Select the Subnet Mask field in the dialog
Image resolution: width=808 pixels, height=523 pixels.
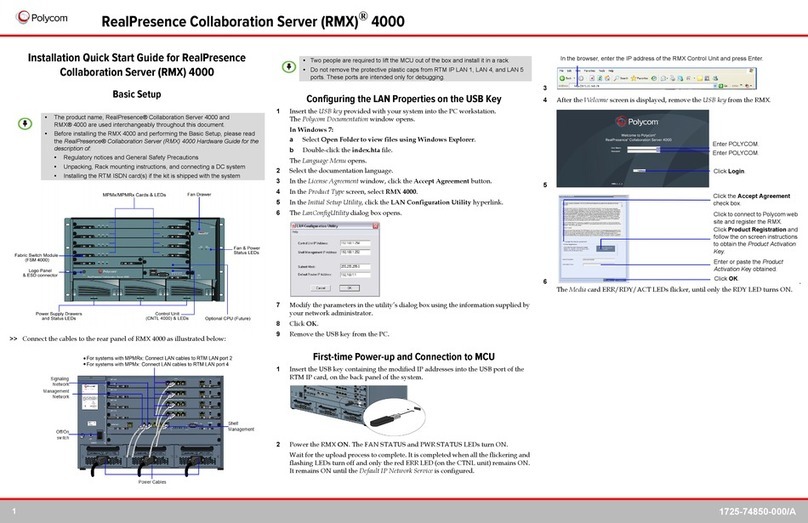(x=356, y=266)
